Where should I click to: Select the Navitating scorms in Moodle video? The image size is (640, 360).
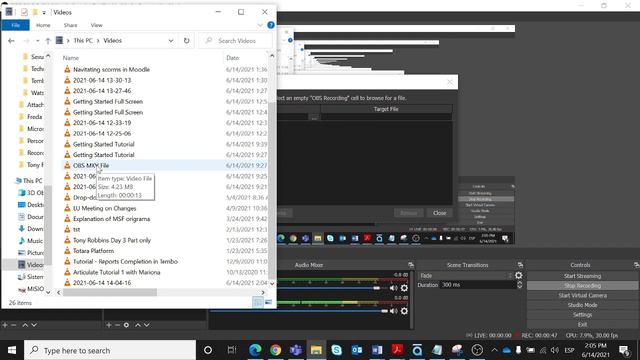click(111, 69)
